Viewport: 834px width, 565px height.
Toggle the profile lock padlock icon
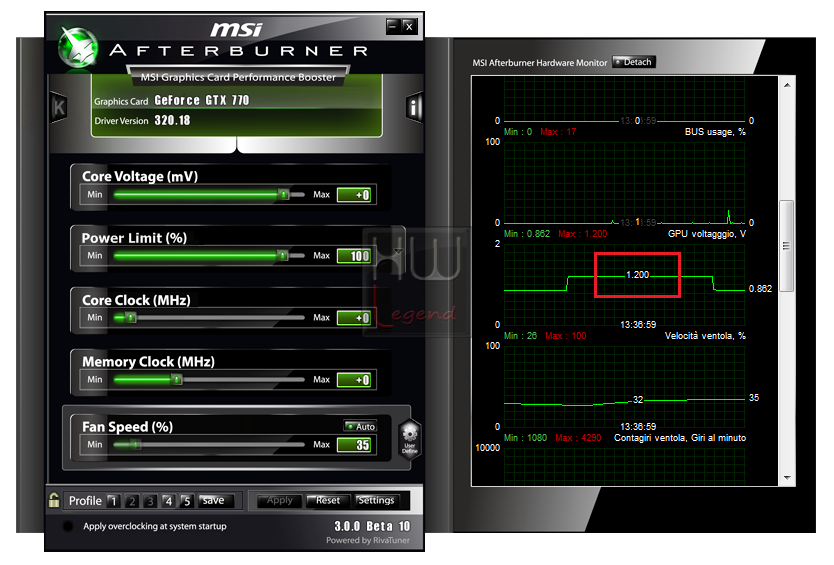click(54, 500)
